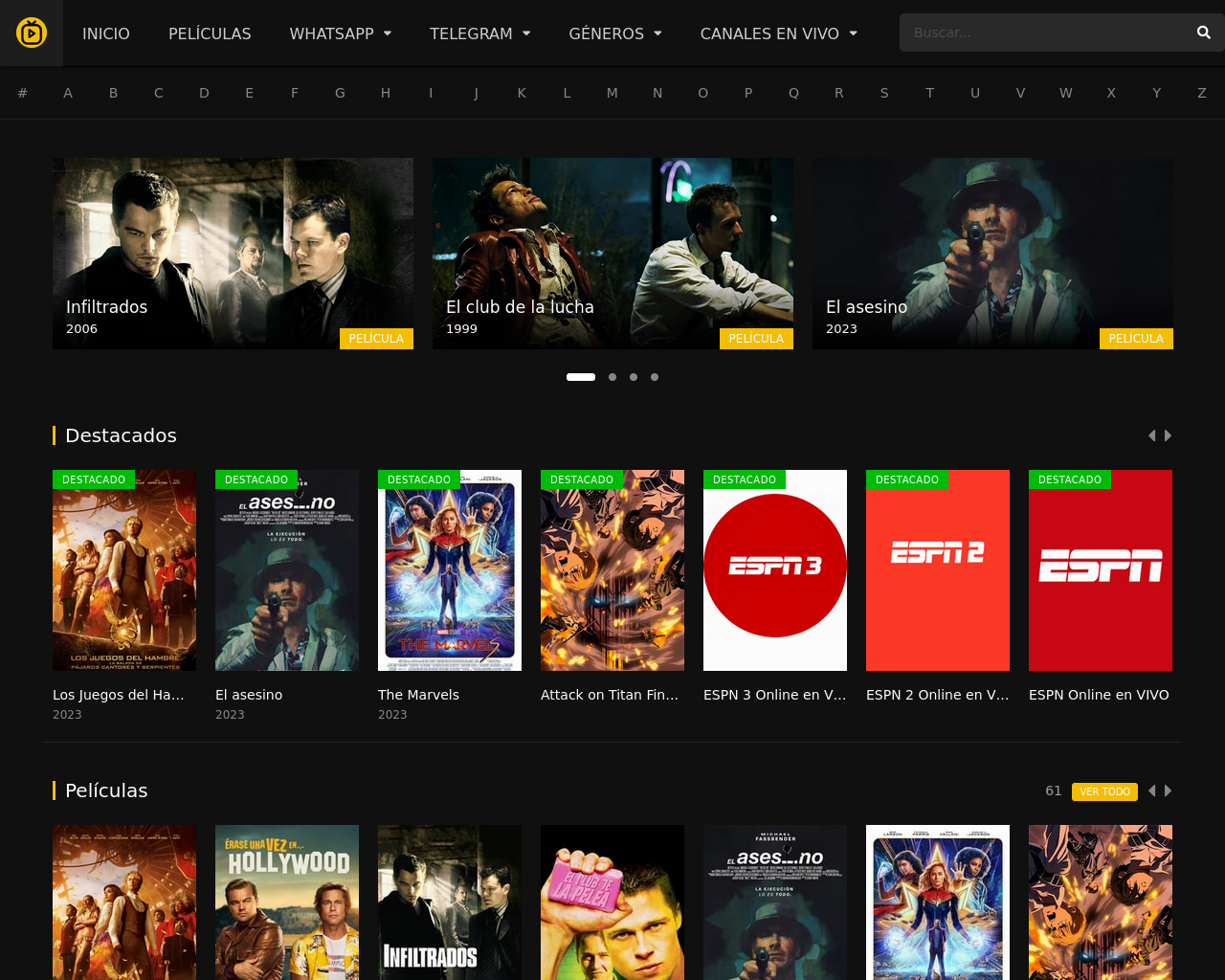Open Attack on Titan featured poster in Destacados
Image resolution: width=1225 pixels, height=980 pixels.
pyautogui.click(x=612, y=570)
